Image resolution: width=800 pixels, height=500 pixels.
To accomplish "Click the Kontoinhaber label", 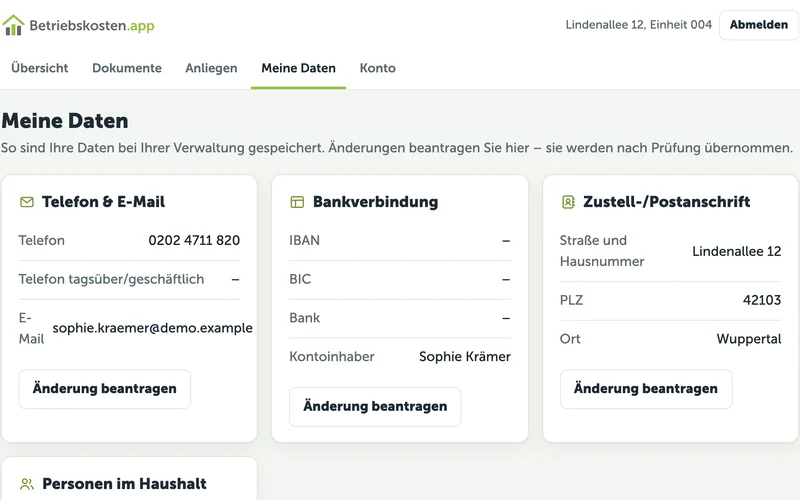I will click(x=332, y=357).
